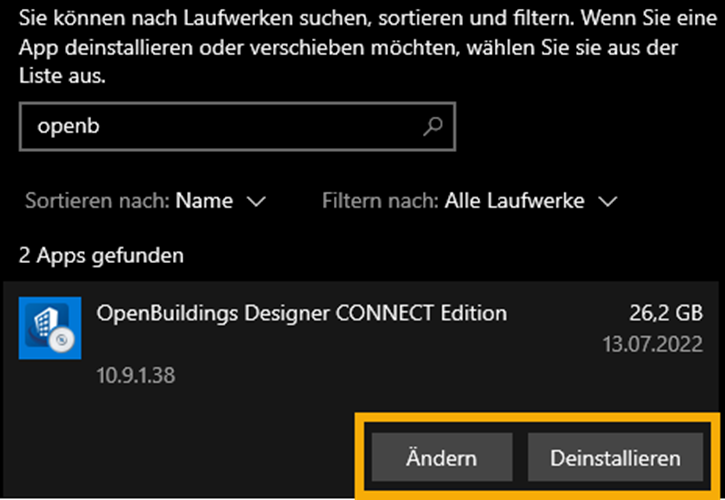
Task: Click the magnifier search icon
Action: tap(432, 126)
